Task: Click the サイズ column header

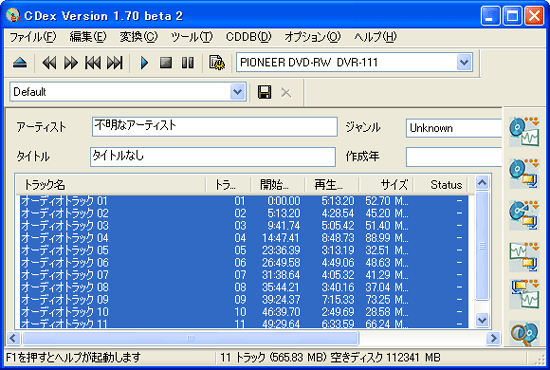Action: coord(386,184)
